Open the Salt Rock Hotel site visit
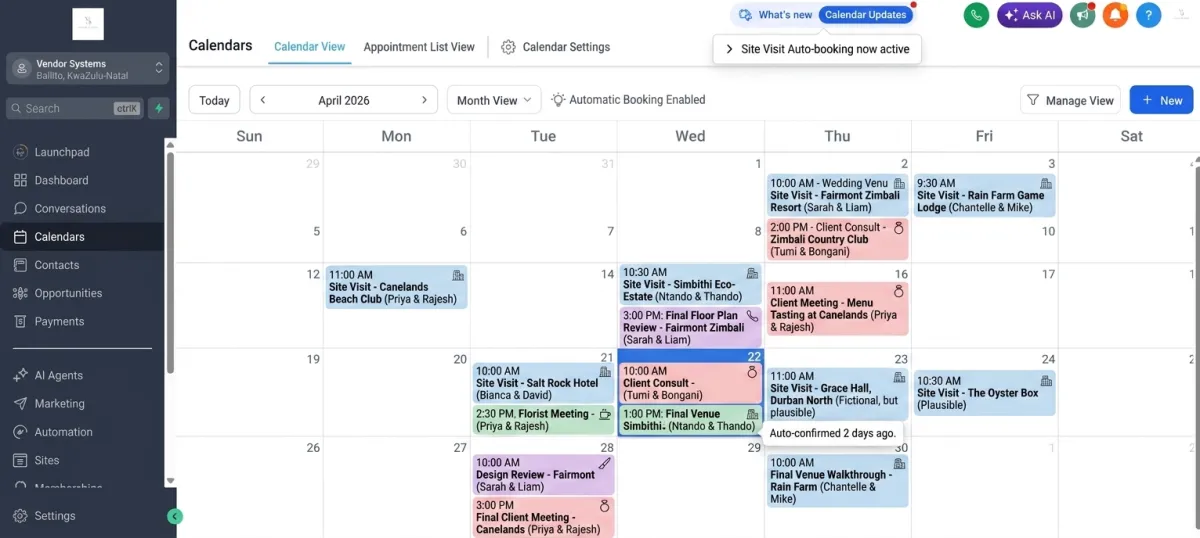The height and width of the screenshot is (538, 1200). [544, 383]
